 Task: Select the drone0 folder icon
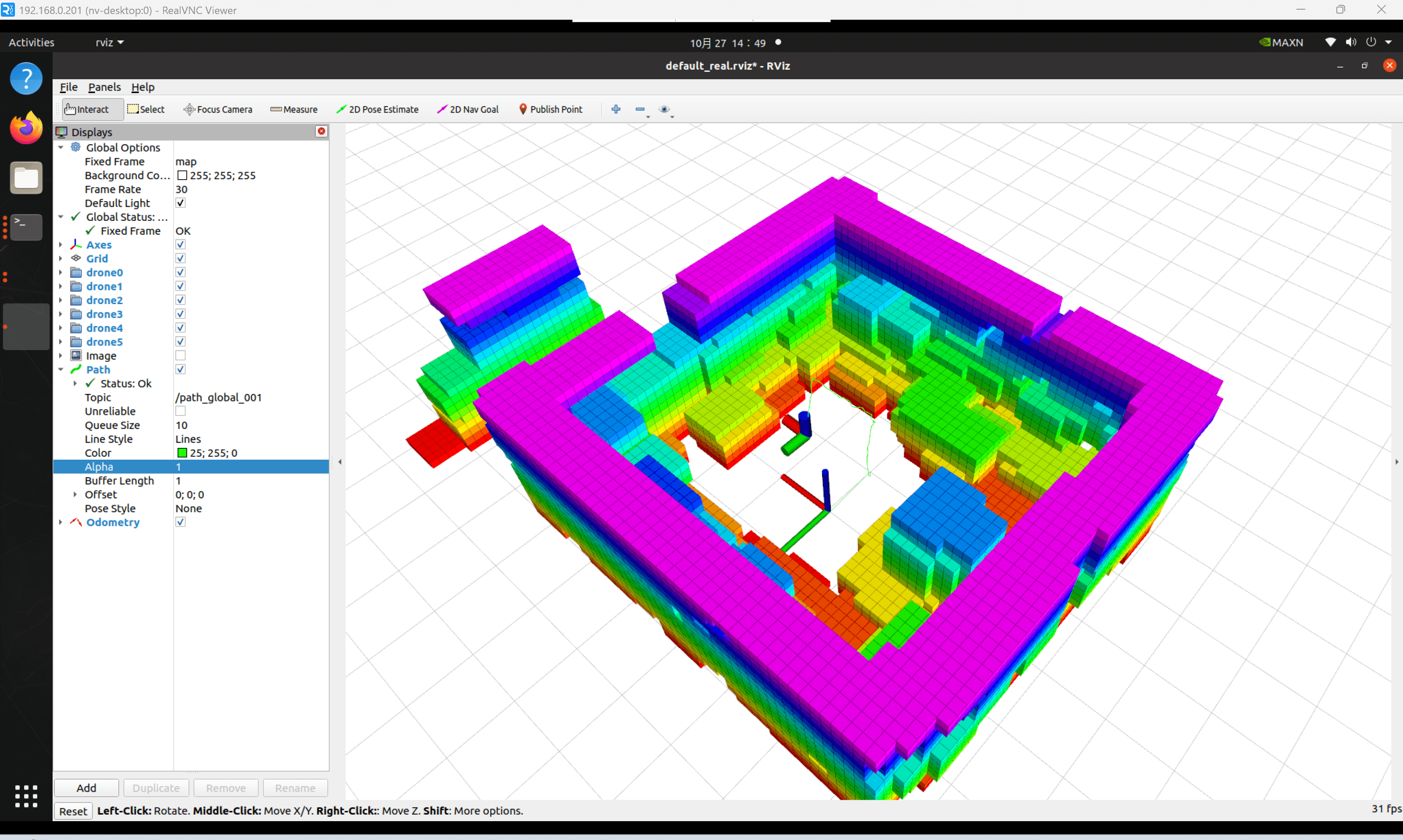(76, 272)
